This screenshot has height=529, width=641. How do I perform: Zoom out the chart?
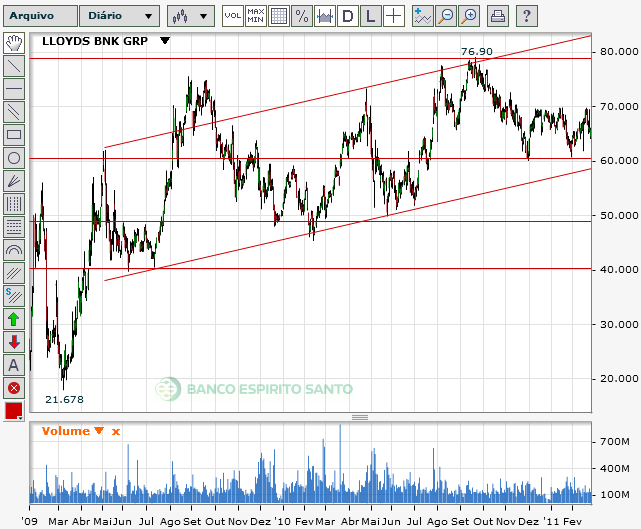tap(446, 16)
